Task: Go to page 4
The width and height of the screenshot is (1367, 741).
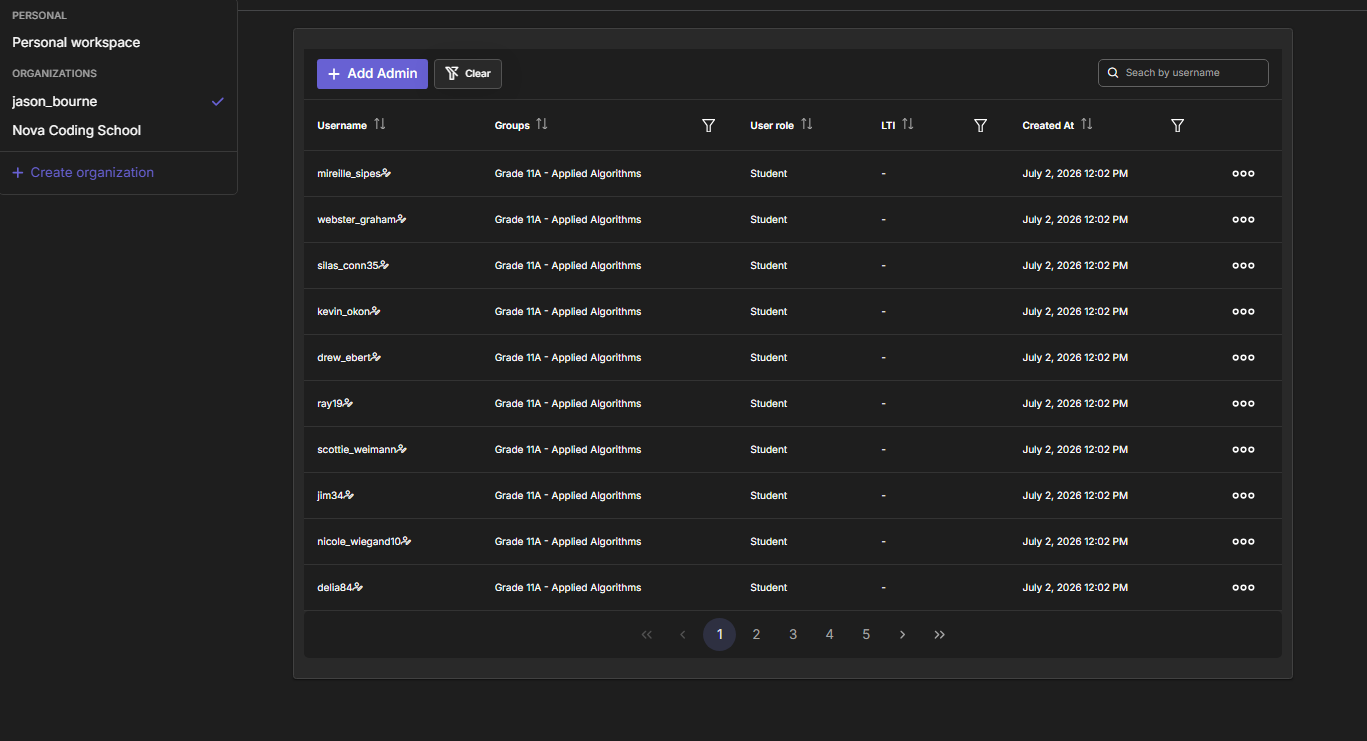Action: (829, 634)
